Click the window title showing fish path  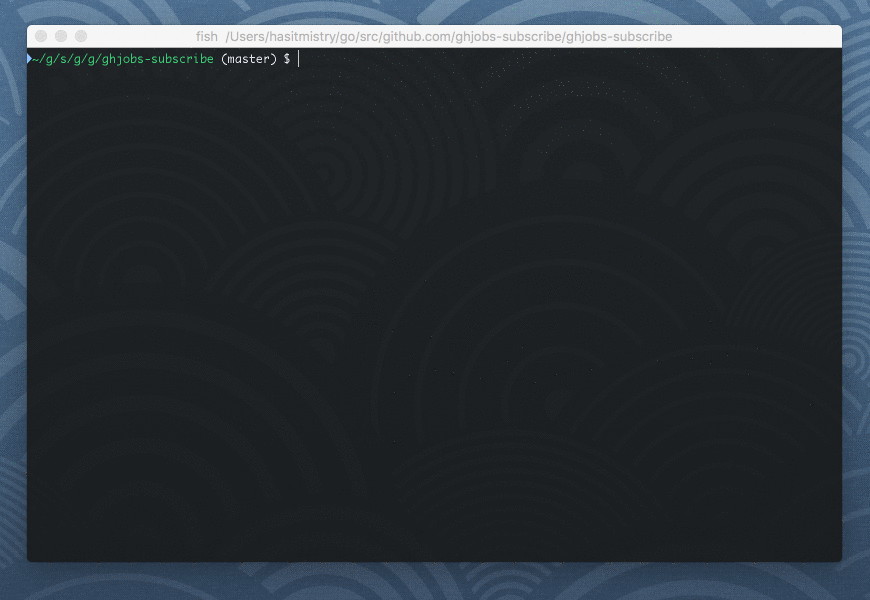pos(434,37)
